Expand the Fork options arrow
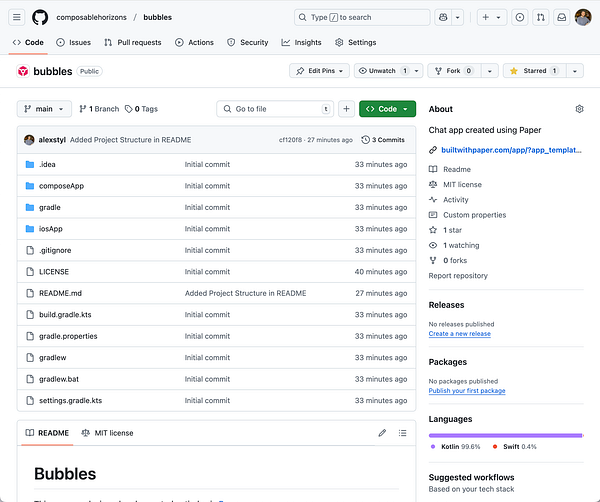 (x=489, y=71)
